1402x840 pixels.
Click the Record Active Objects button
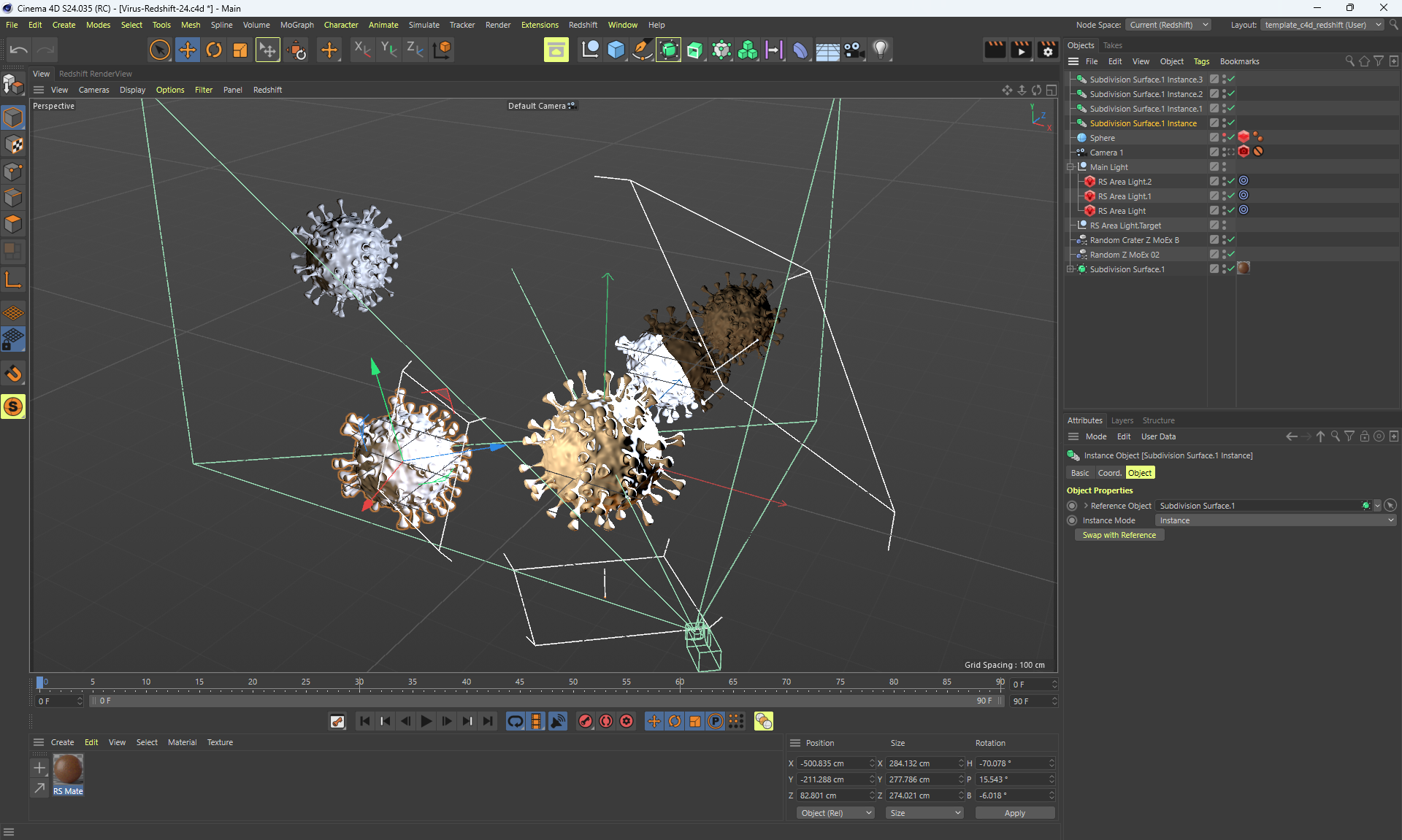[586, 721]
